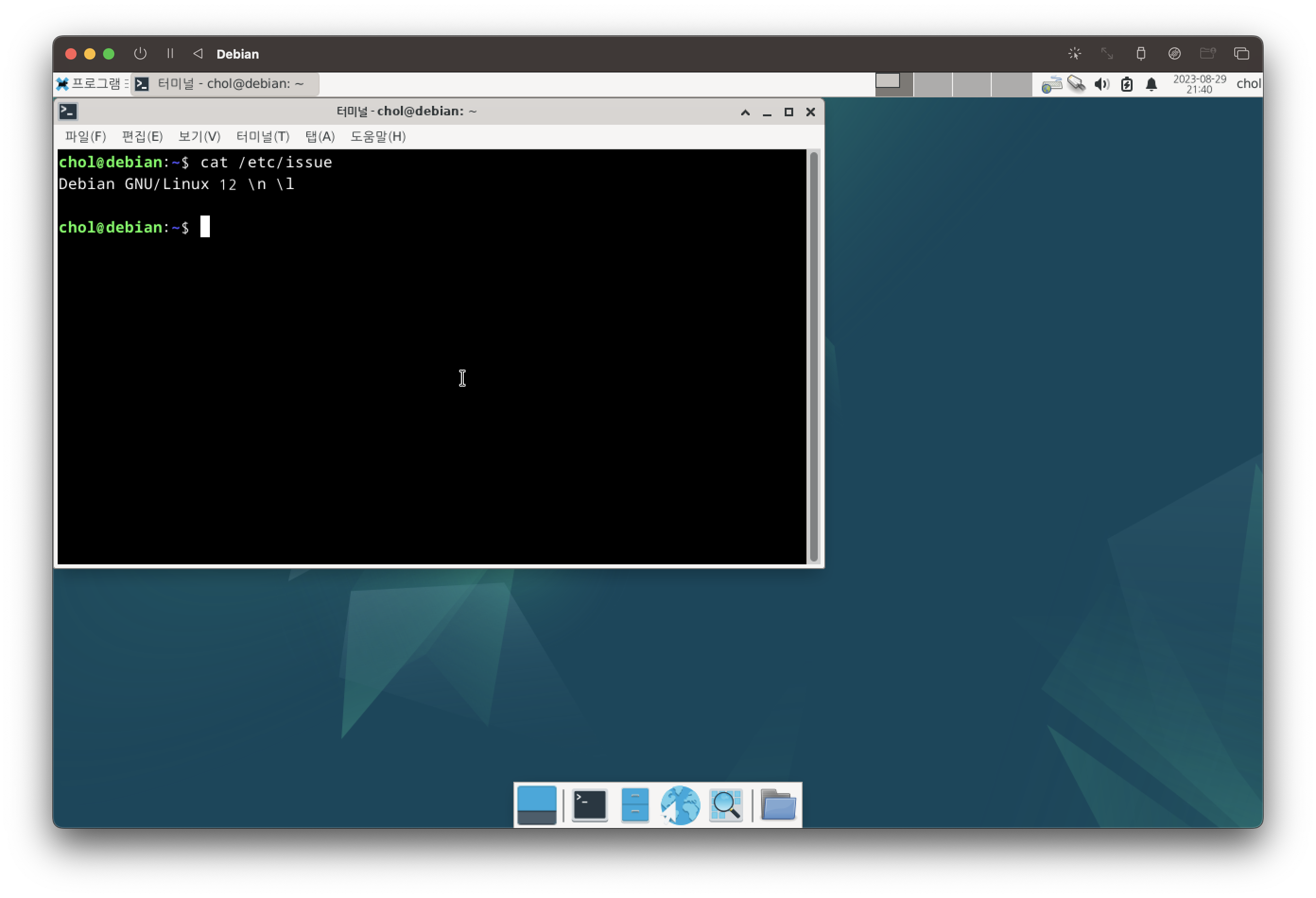The width and height of the screenshot is (1316, 898).
Task: Switch to the third workspace
Action: click(972, 84)
